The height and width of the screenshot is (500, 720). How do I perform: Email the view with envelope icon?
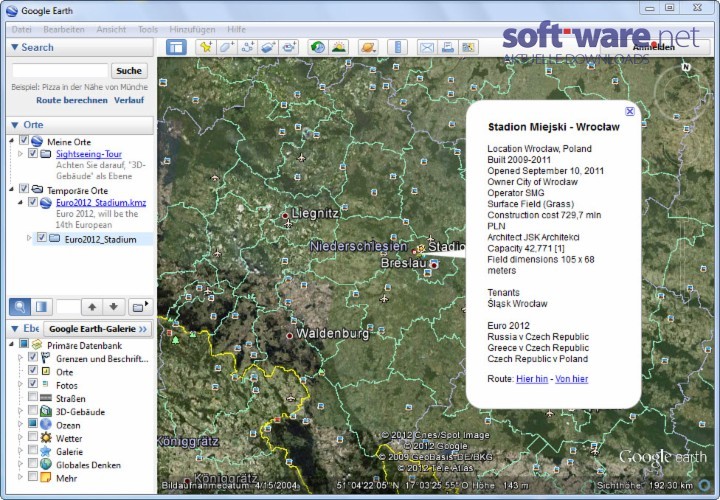click(427, 47)
